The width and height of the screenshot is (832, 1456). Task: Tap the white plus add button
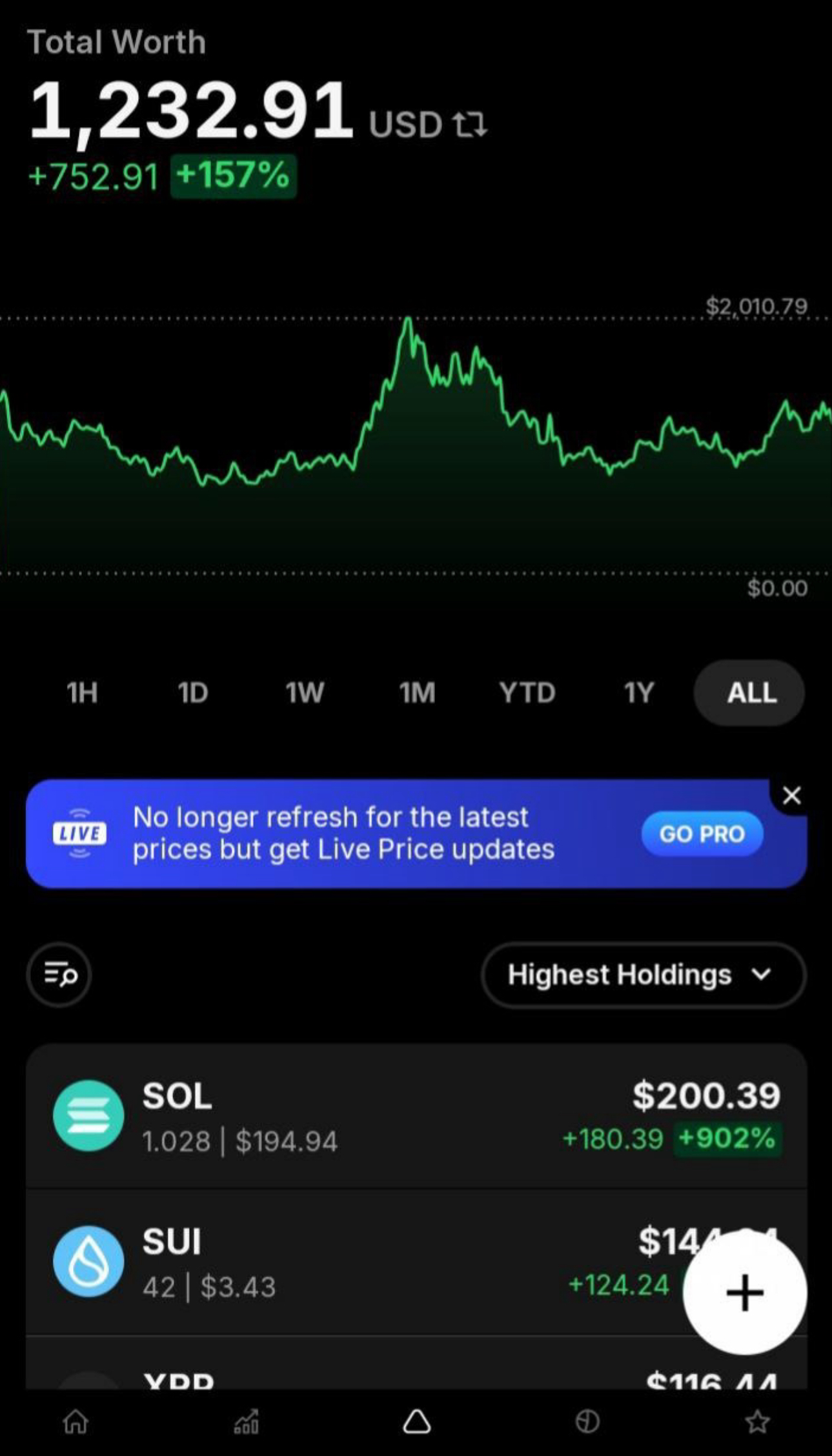745,1293
